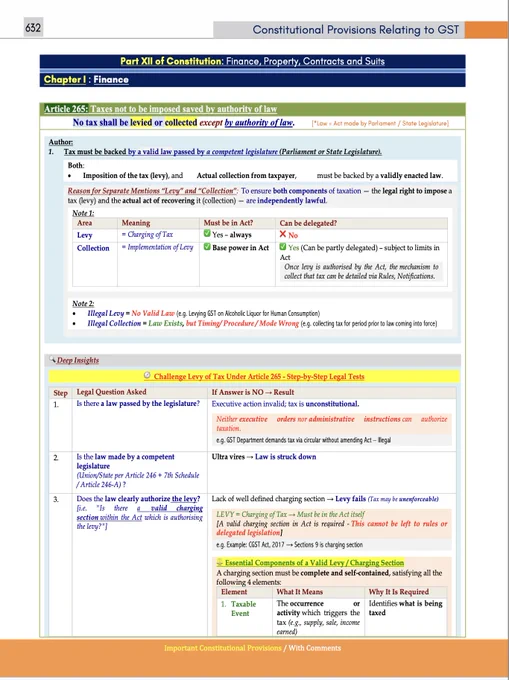Click the 'Author:' label
The height and width of the screenshot is (680, 509).
click(x=61, y=142)
